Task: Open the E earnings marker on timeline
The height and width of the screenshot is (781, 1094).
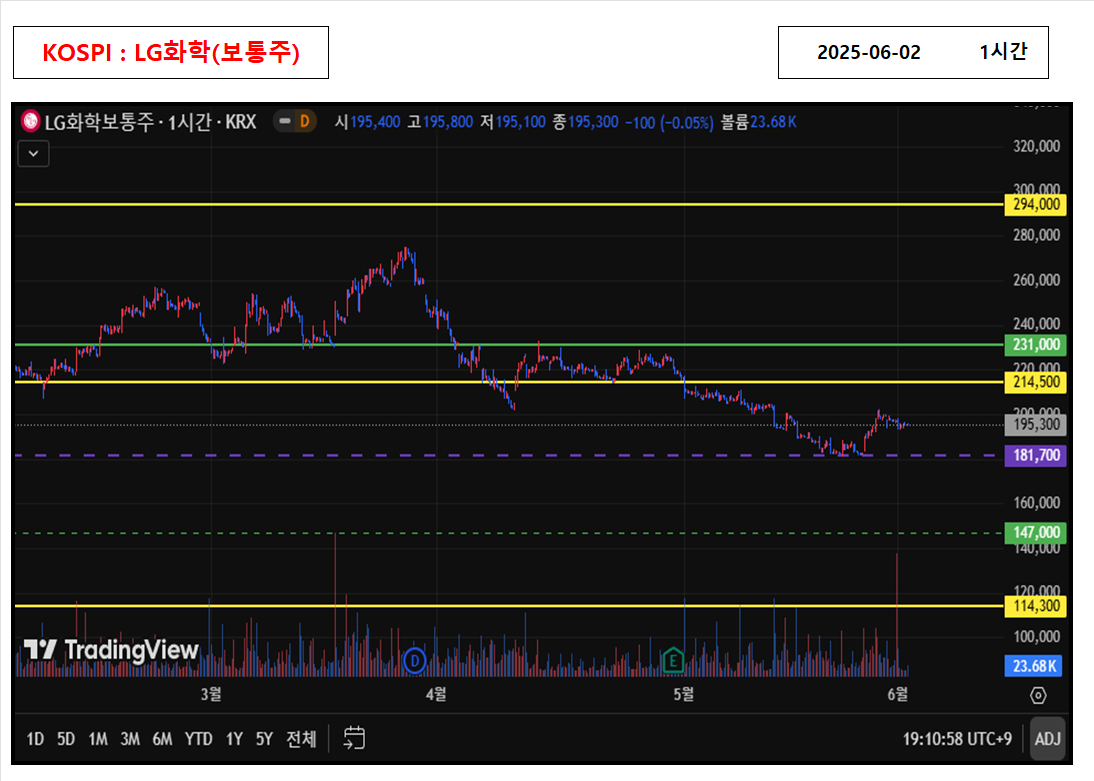Action: tap(673, 660)
